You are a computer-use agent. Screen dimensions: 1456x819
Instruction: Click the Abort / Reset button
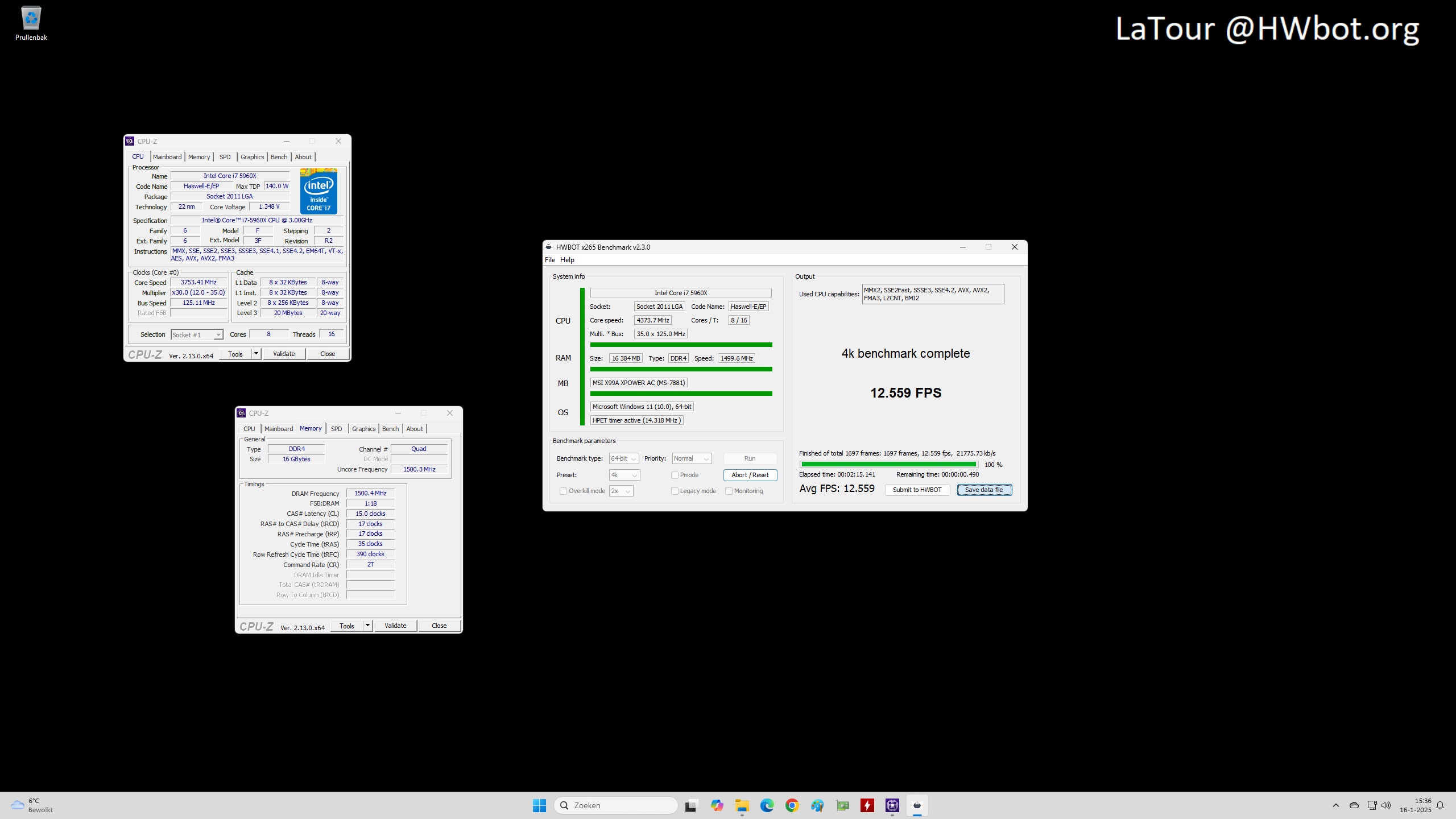click(750, 475)
